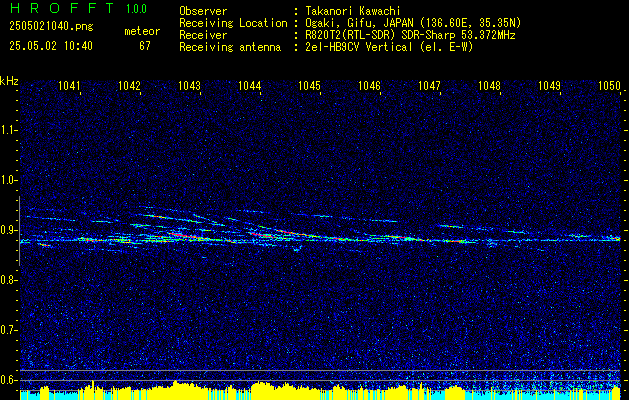
Task: Click time marker 1044
Action: click(250, 85)
